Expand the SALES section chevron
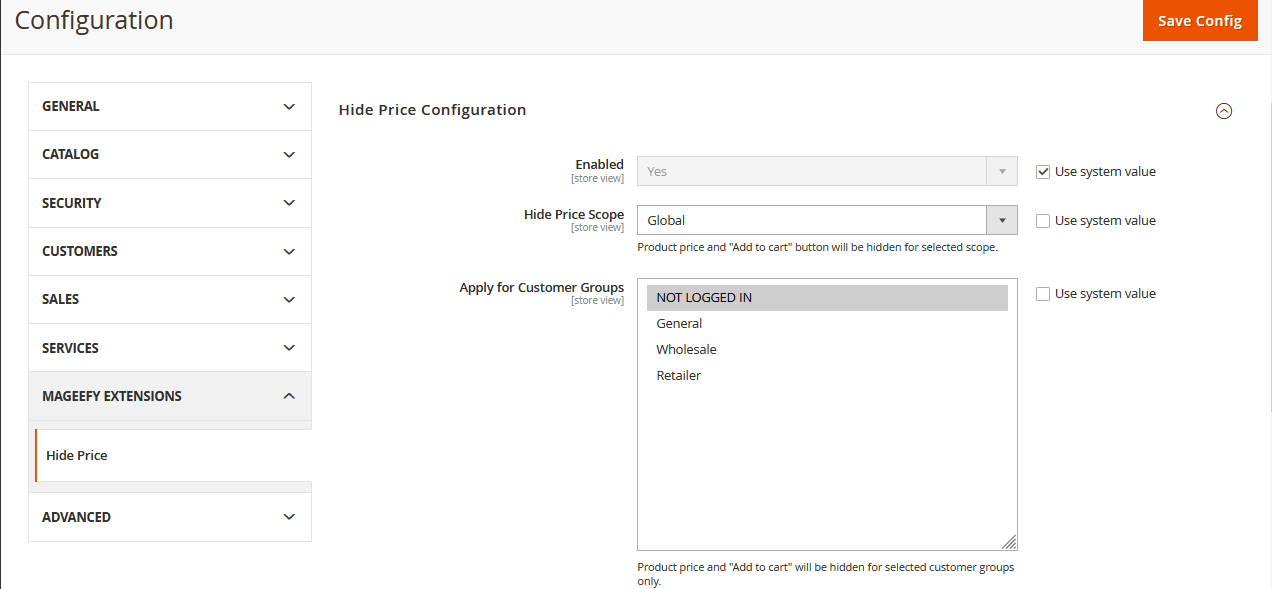This screenshot has height=589, width=1272. (x=289, y=299)
